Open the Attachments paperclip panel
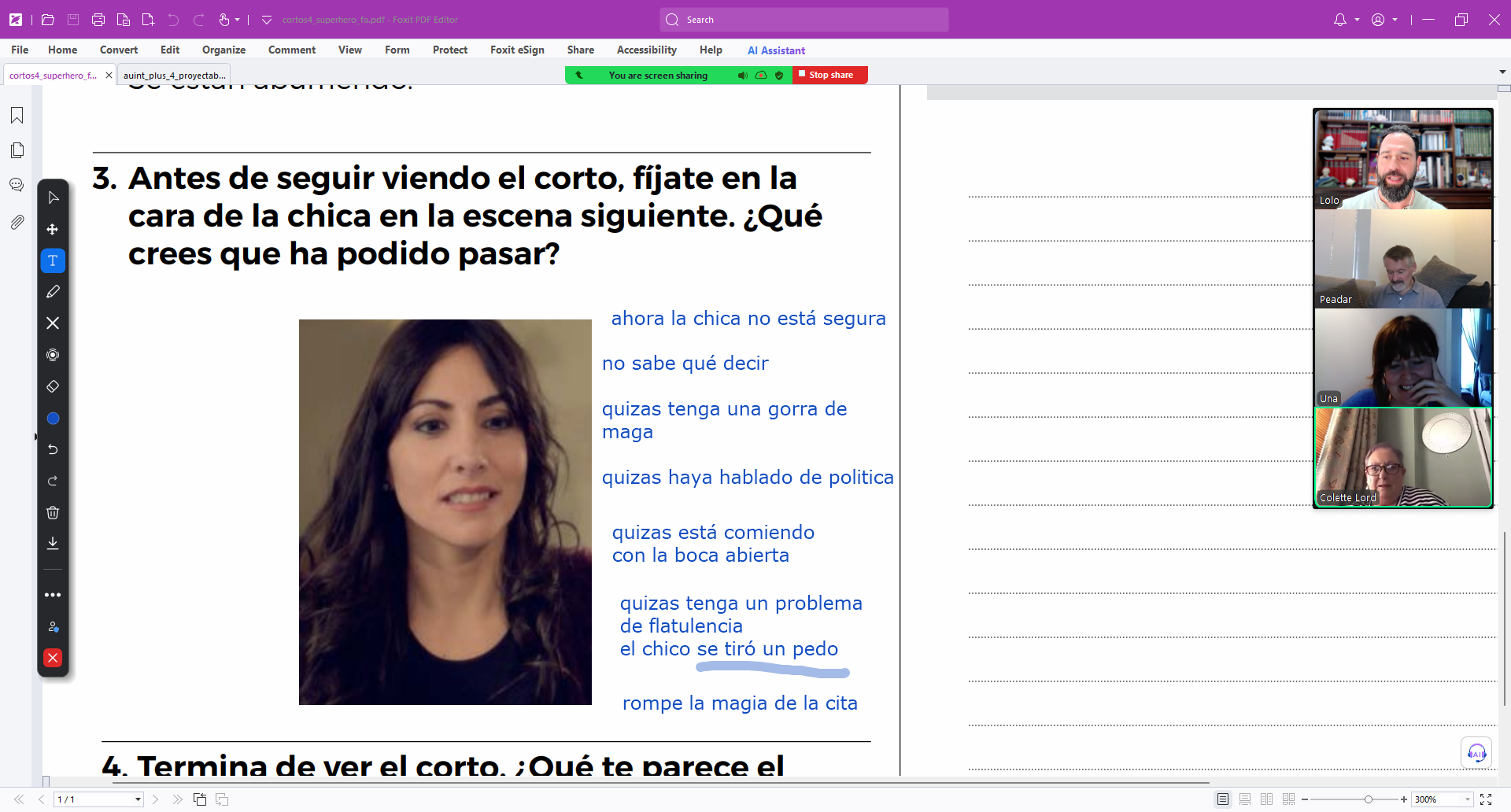Screen dimensions: 1511x812 (17, 223)
